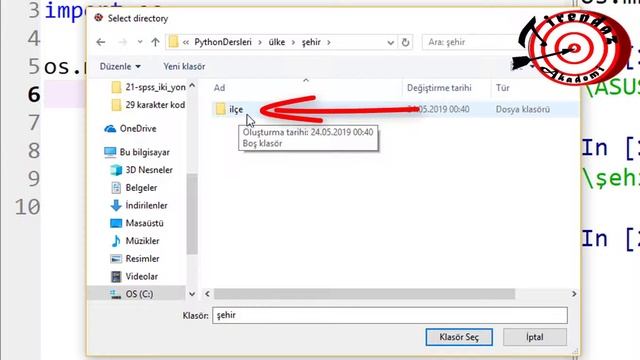Click şehir in the address path
This screenshot has width=640, height=360.
tap(311, 42)
